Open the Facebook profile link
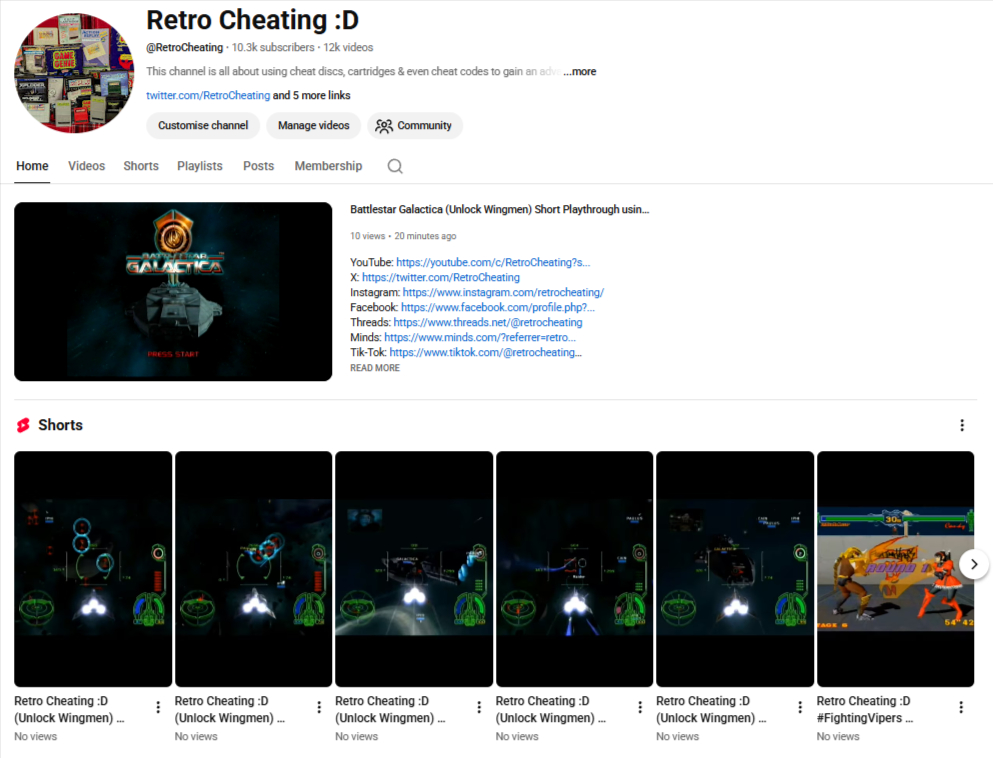The width and height of the screenshot is (993, 758). point(498,307)
